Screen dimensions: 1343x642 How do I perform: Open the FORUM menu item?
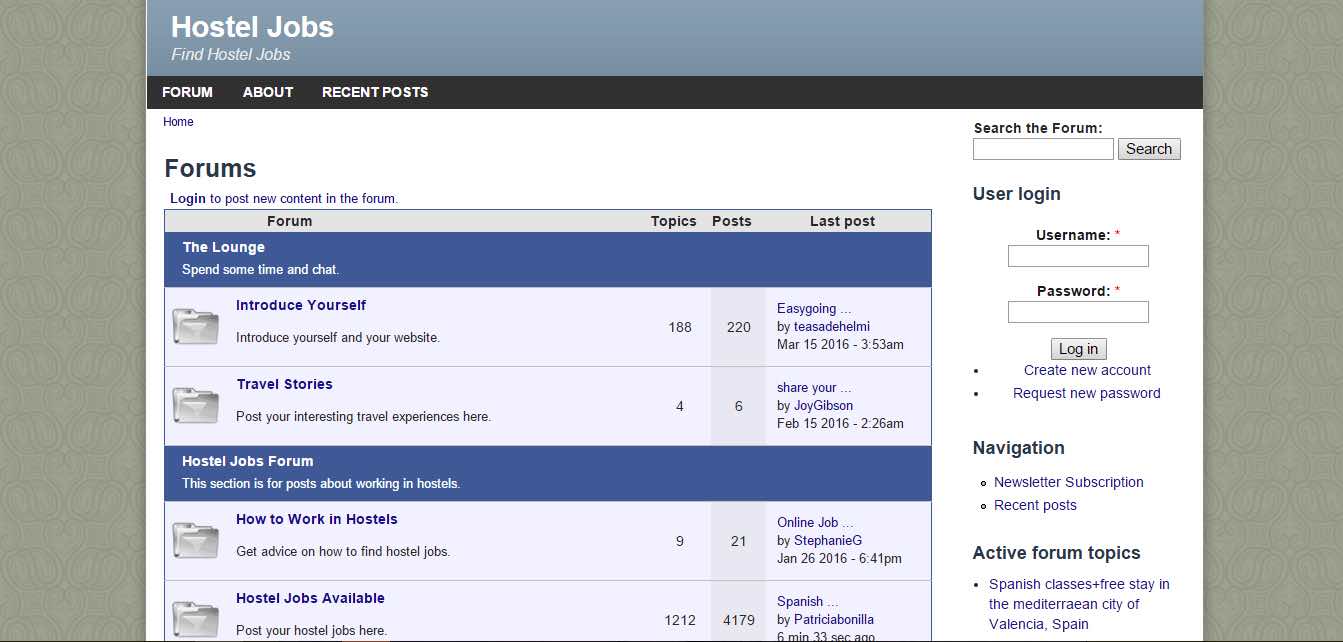click(x=187, y=92)
